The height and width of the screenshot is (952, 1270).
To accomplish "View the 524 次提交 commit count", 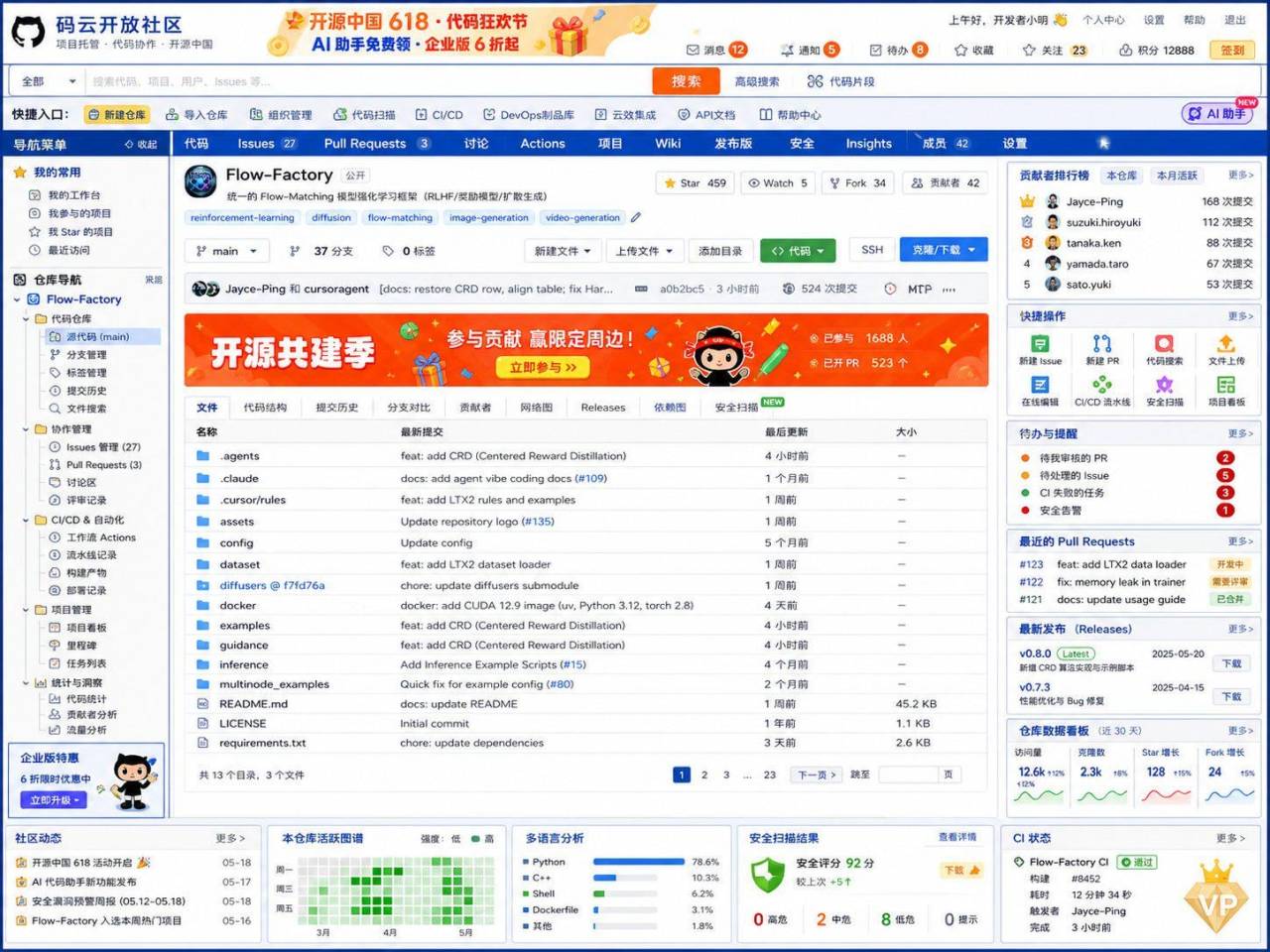I will 820,290.
